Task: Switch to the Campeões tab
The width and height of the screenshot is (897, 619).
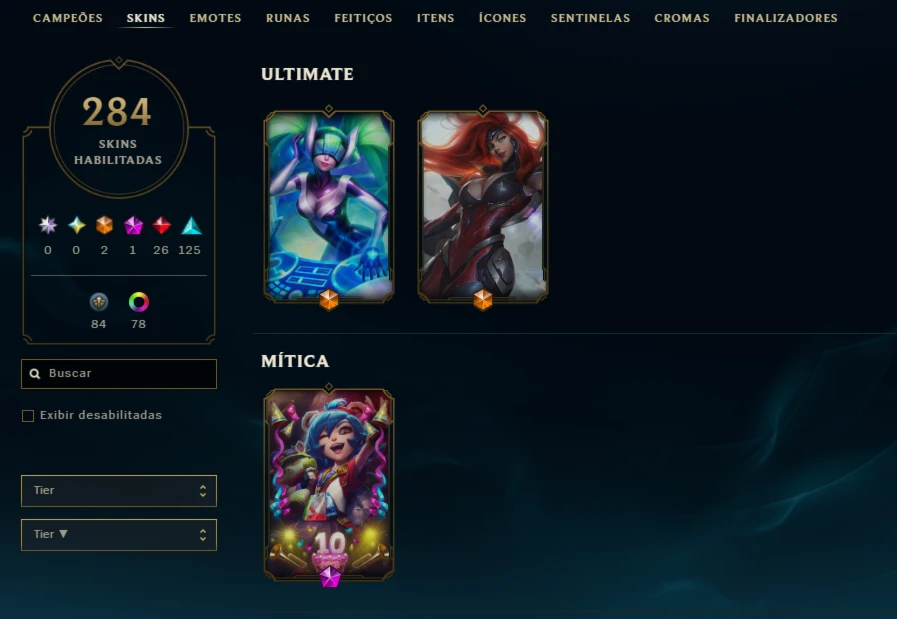Action: click(68, 18)
